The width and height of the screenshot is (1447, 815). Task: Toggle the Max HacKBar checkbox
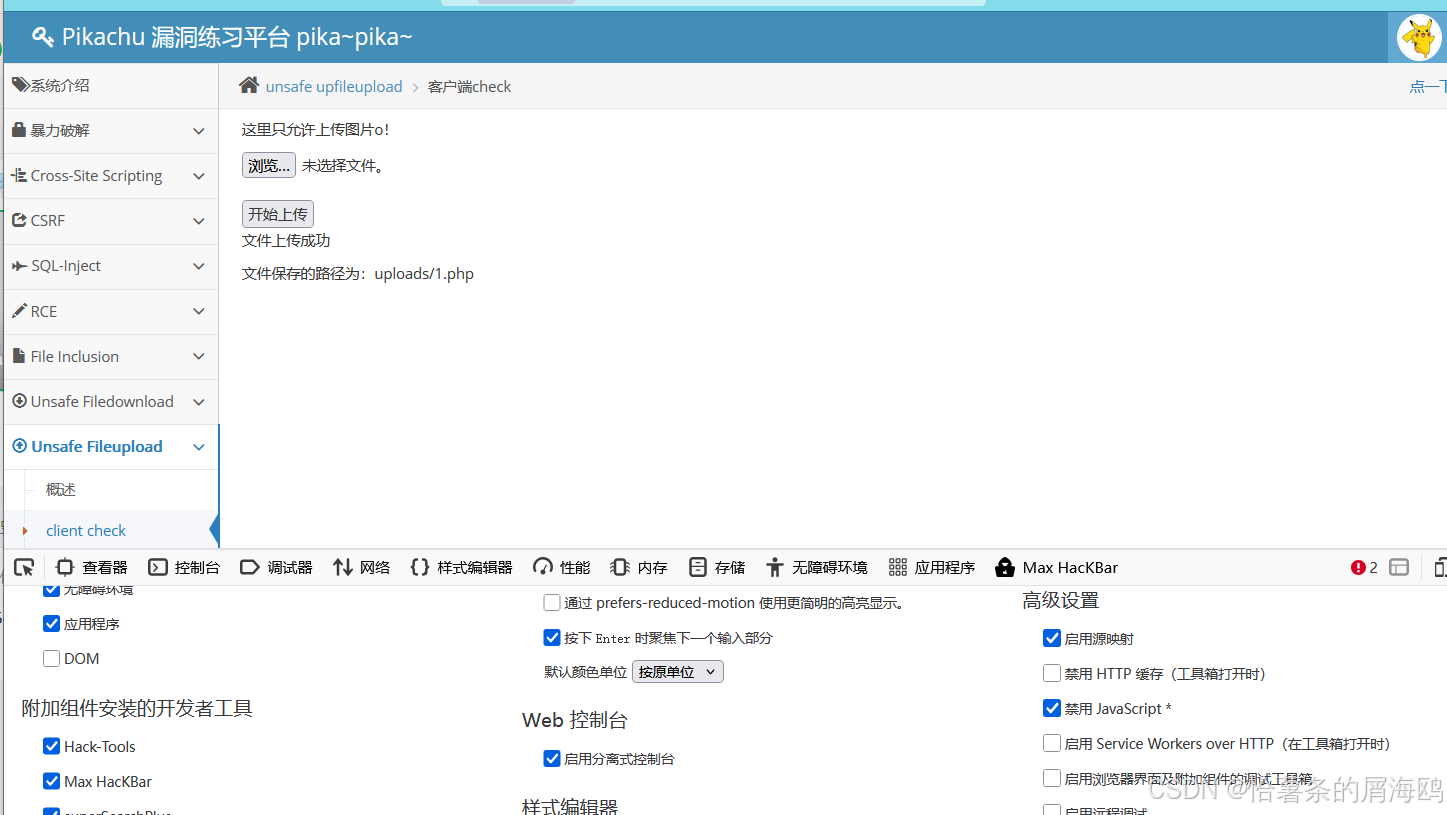(52, 781)
